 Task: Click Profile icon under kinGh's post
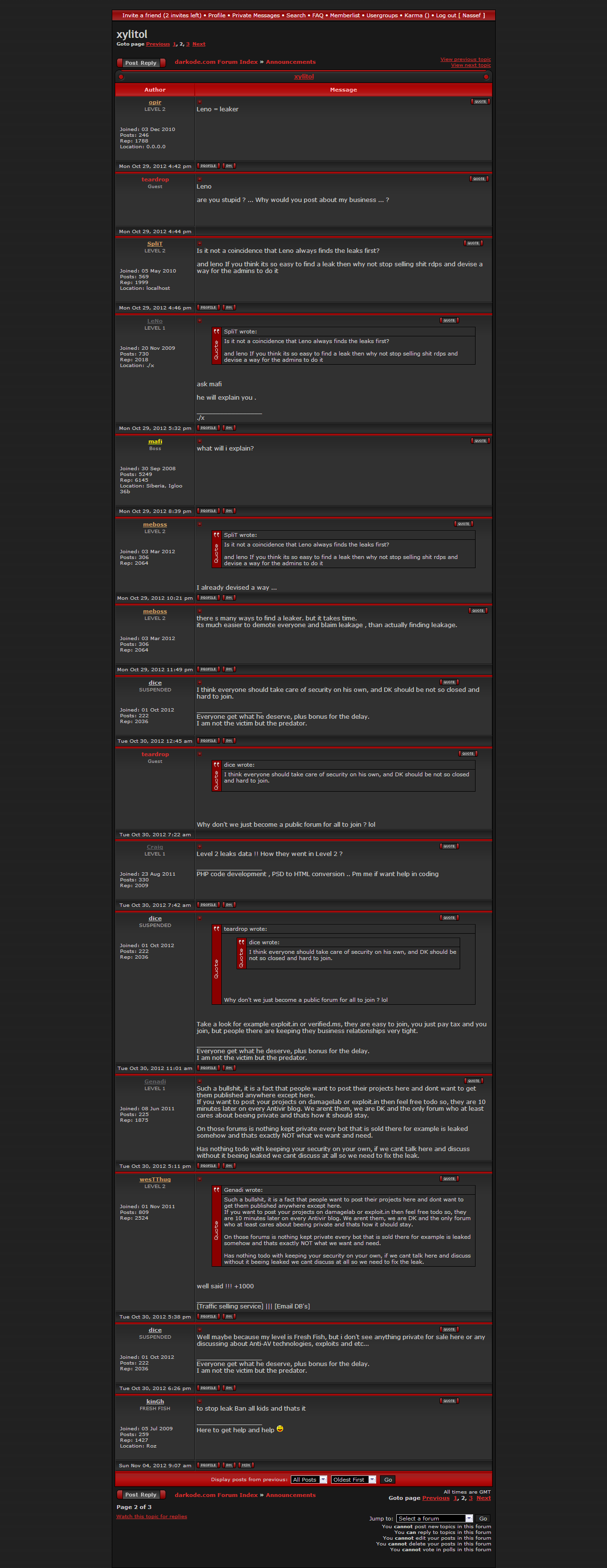coord(209,1465)
